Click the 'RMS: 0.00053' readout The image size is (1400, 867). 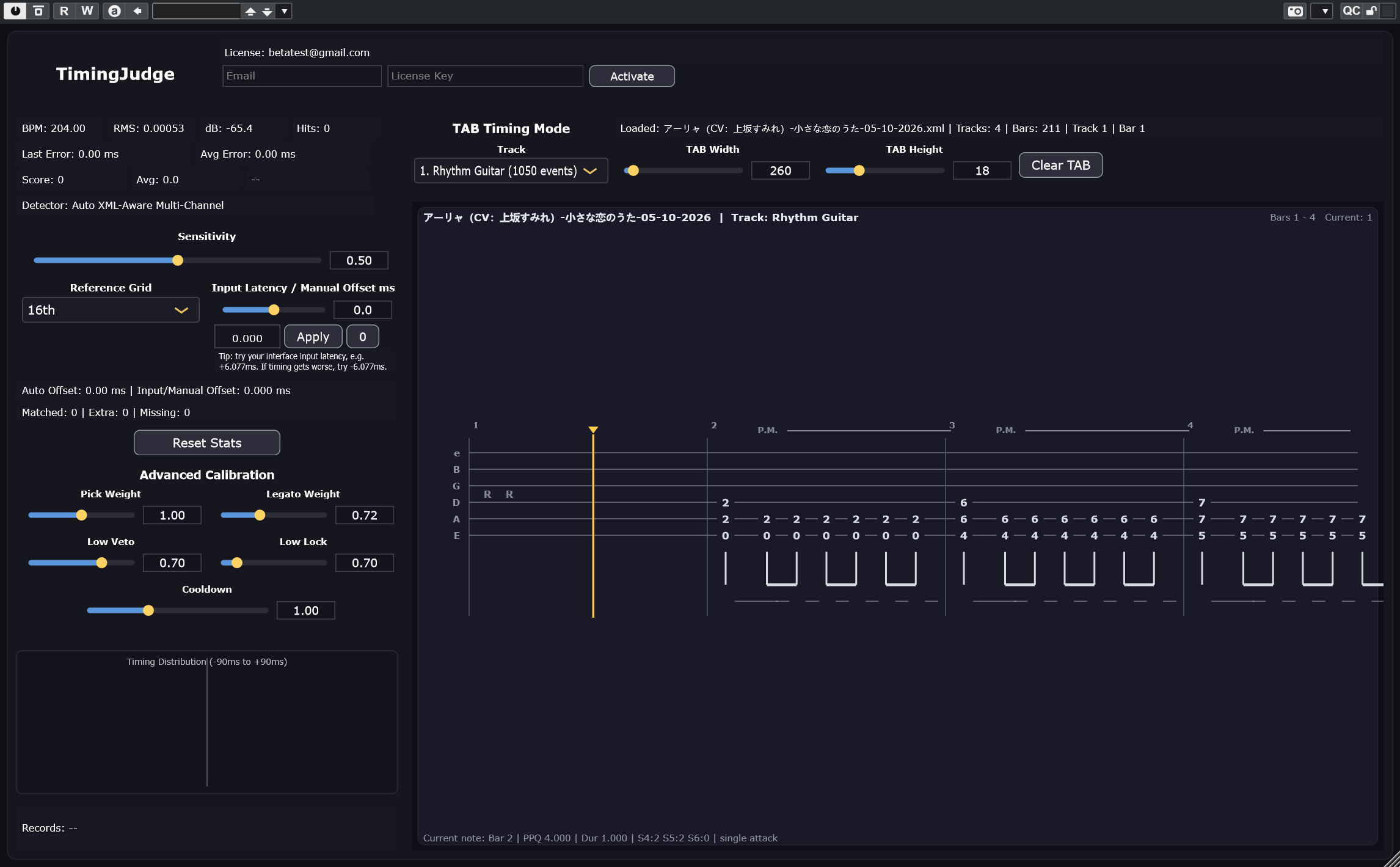[148, 128]
